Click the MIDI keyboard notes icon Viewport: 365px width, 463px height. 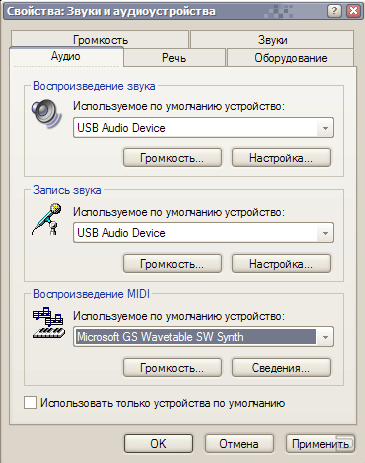(48, 323)
